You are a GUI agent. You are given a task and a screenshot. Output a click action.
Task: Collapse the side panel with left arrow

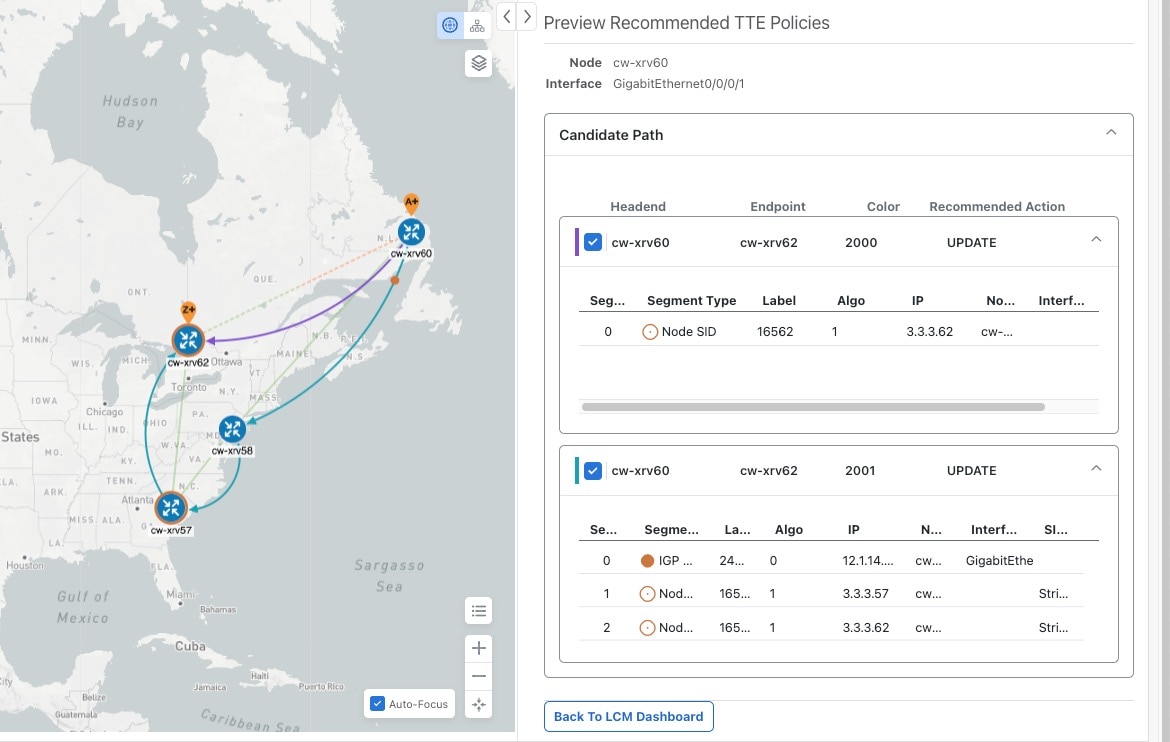(507, 16)
